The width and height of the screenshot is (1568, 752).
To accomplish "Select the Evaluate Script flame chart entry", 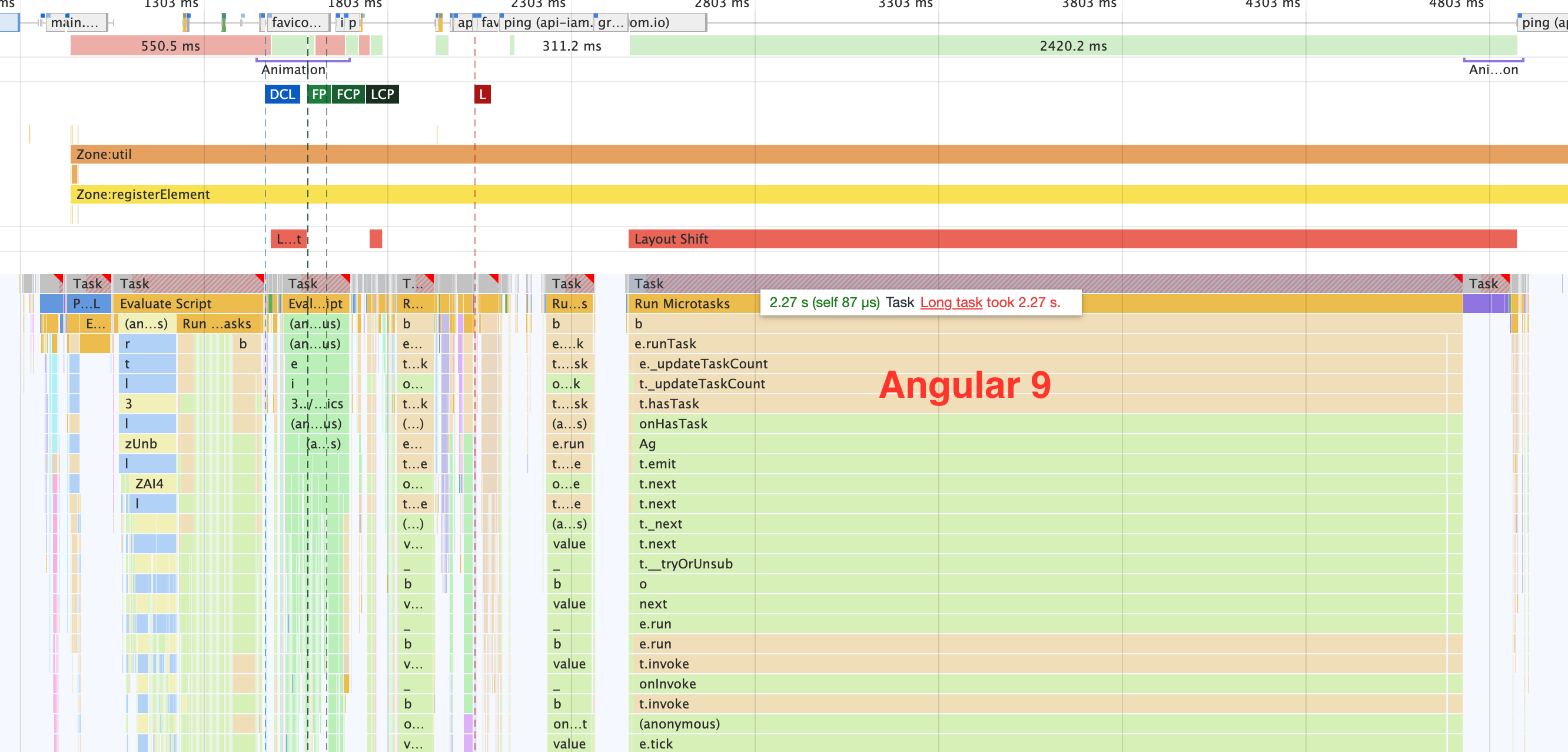I will tap(165, 304).
